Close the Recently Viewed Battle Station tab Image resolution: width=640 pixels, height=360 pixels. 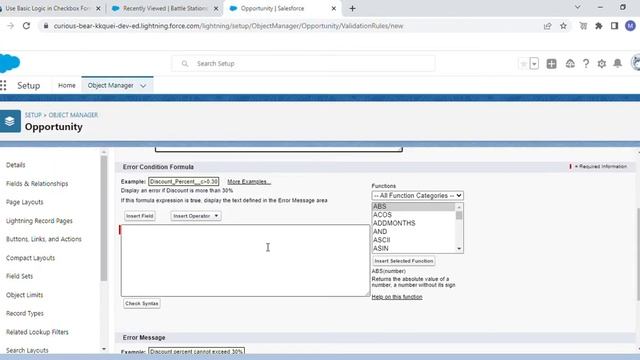(x=216, y=9)
